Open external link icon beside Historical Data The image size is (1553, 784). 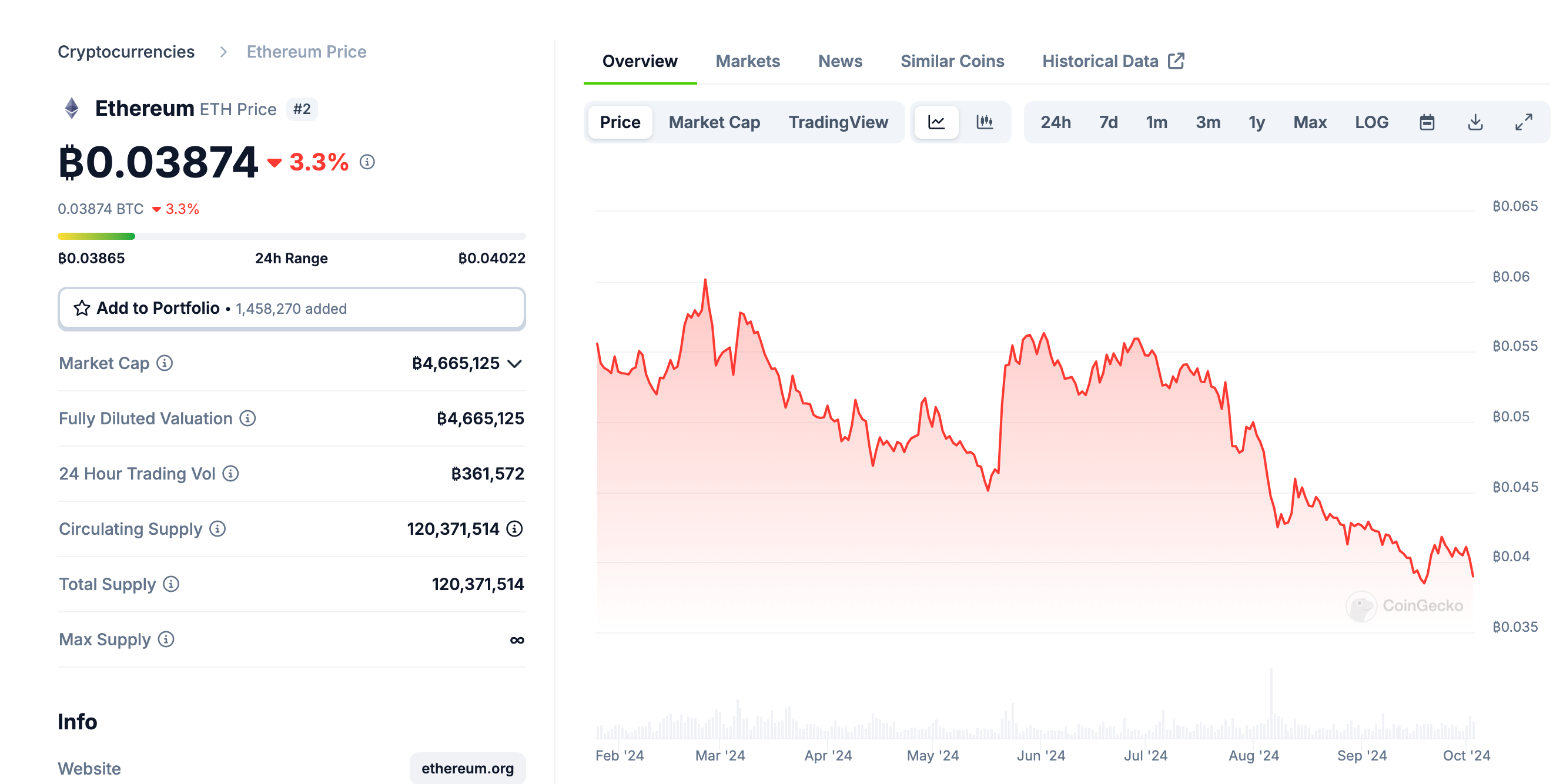coord(1176,61)
